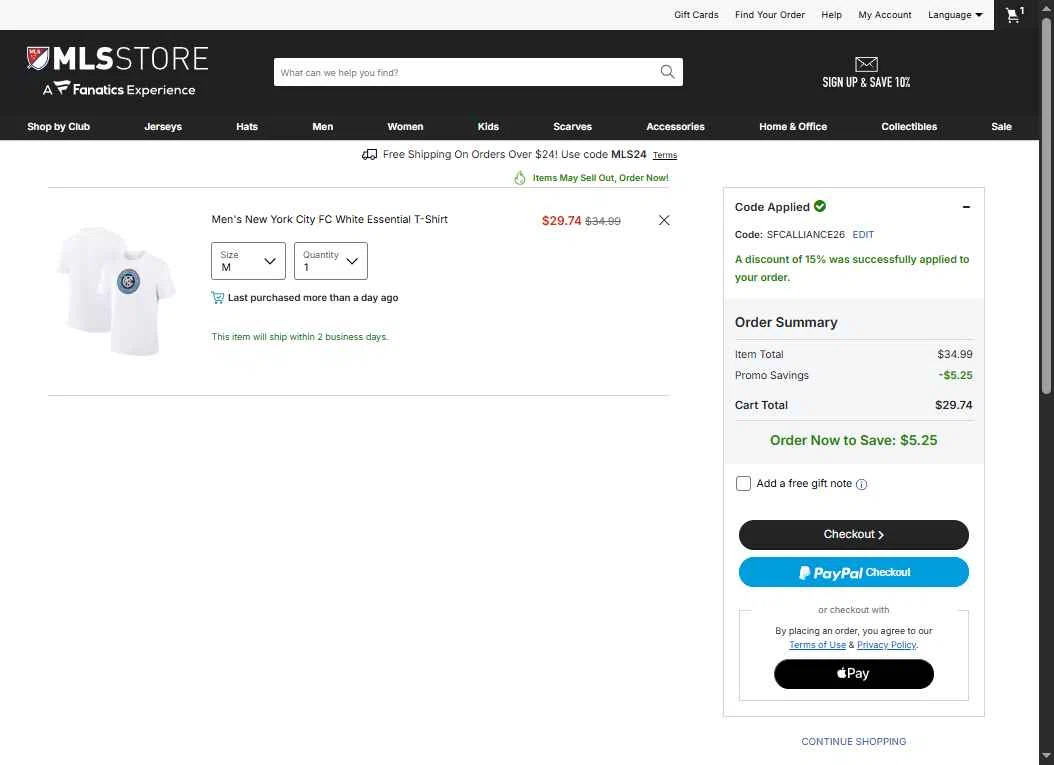Open the Find Your Order link
The width and height of the screenshot is (1054, 765).
pos(770,15)
